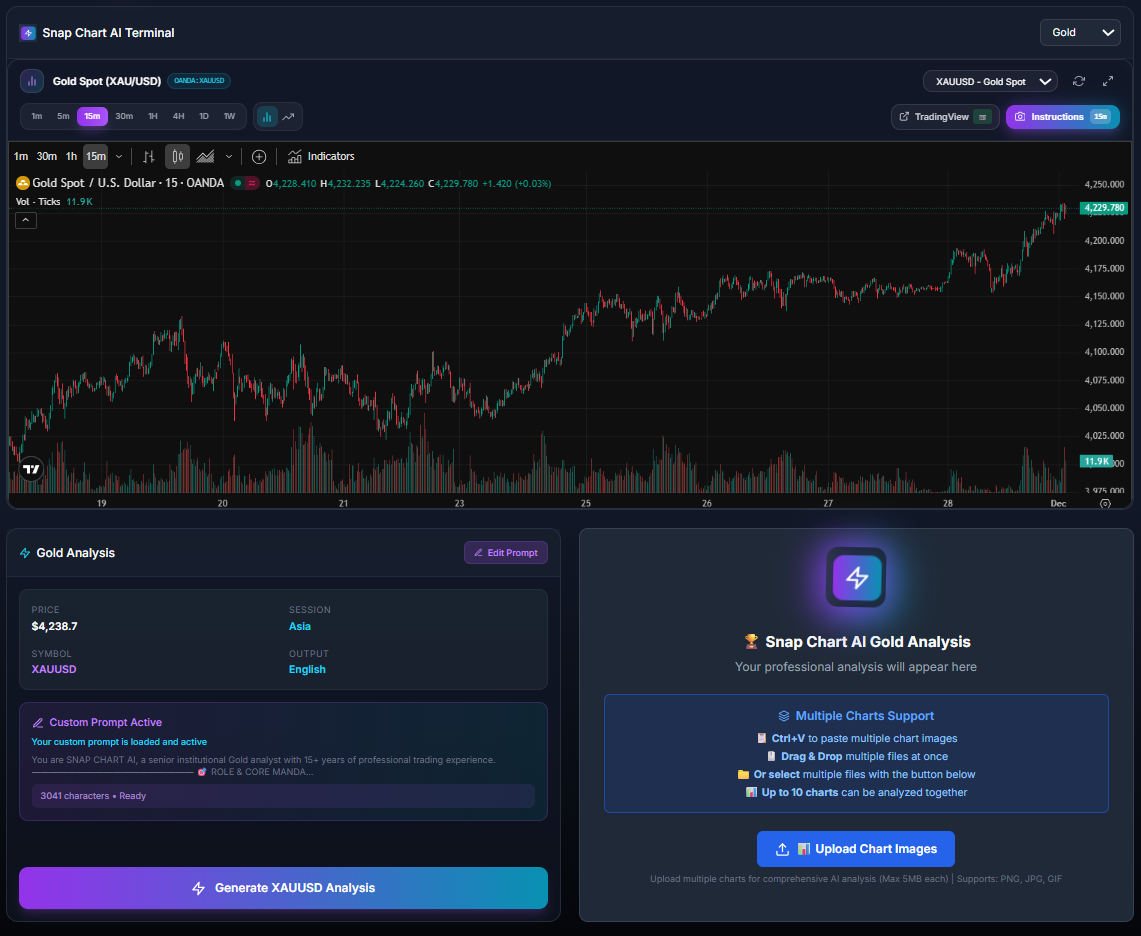
Task: Click the $4,238.7 price value
Action: 55,627
